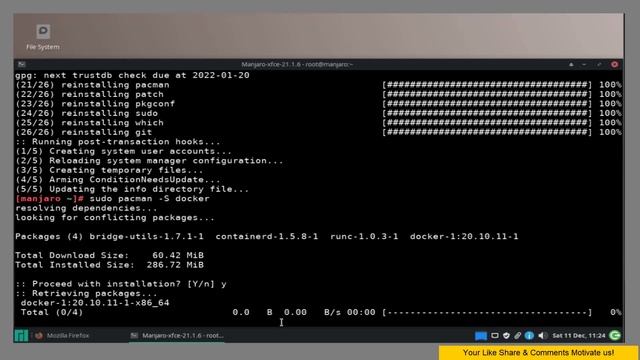Minimize the terminal window
Screen dimensions: 640x360
pyautogui.click(x=584, y=64)
